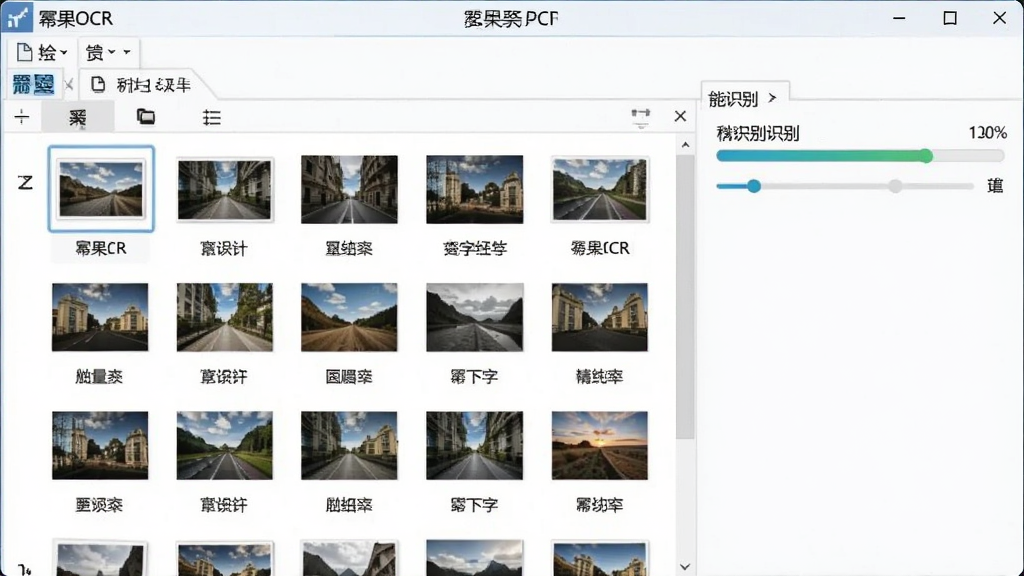Select the grey cloudy mountain road thumbnail
1024x576 pixels.
[475, 317]
